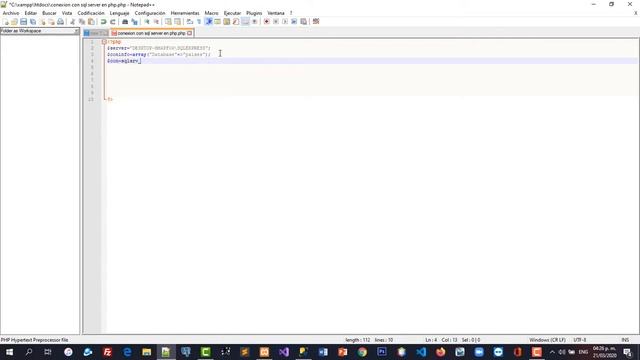640x360 pixels.
Task: Toggle the Folder as Workspace toolbar icon
Action: click(x=245, y=22)
